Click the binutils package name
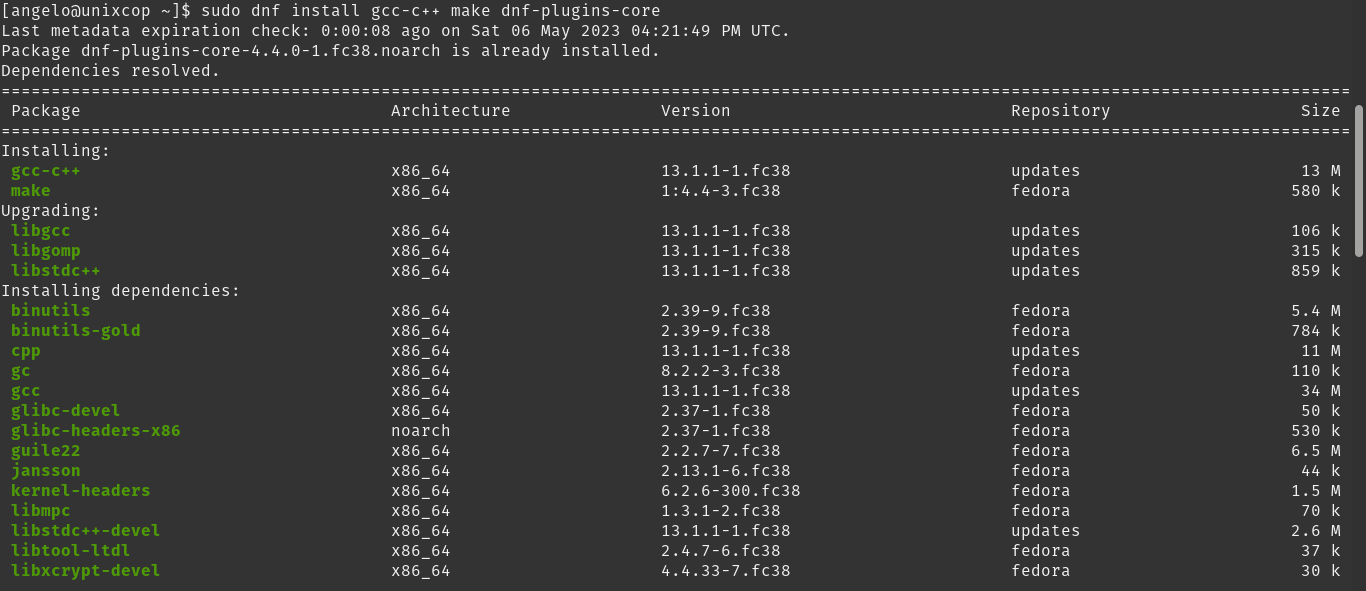 [51, 311]
